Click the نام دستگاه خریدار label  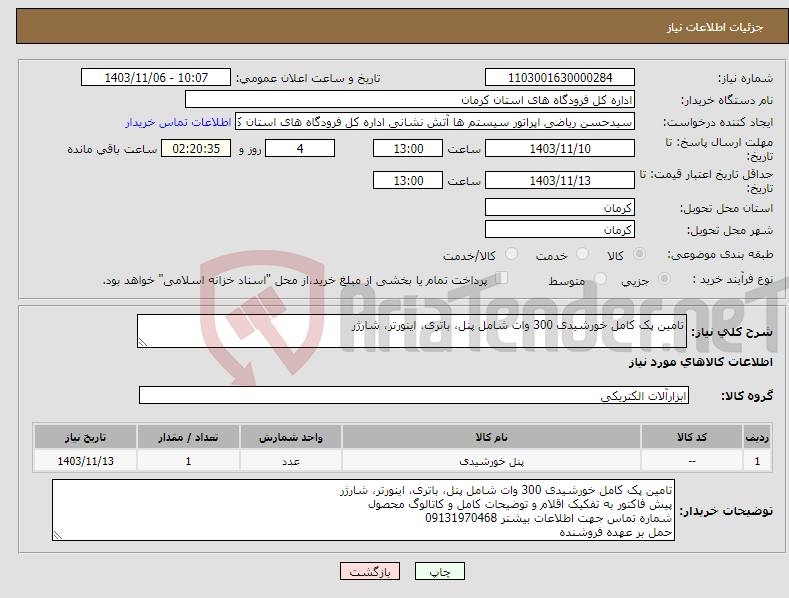tap(727, 100)
